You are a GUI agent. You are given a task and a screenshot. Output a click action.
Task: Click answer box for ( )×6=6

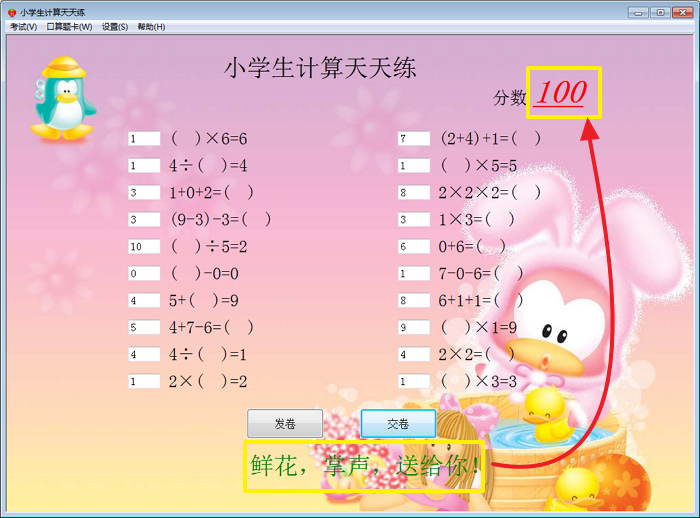tap(144, 138)
